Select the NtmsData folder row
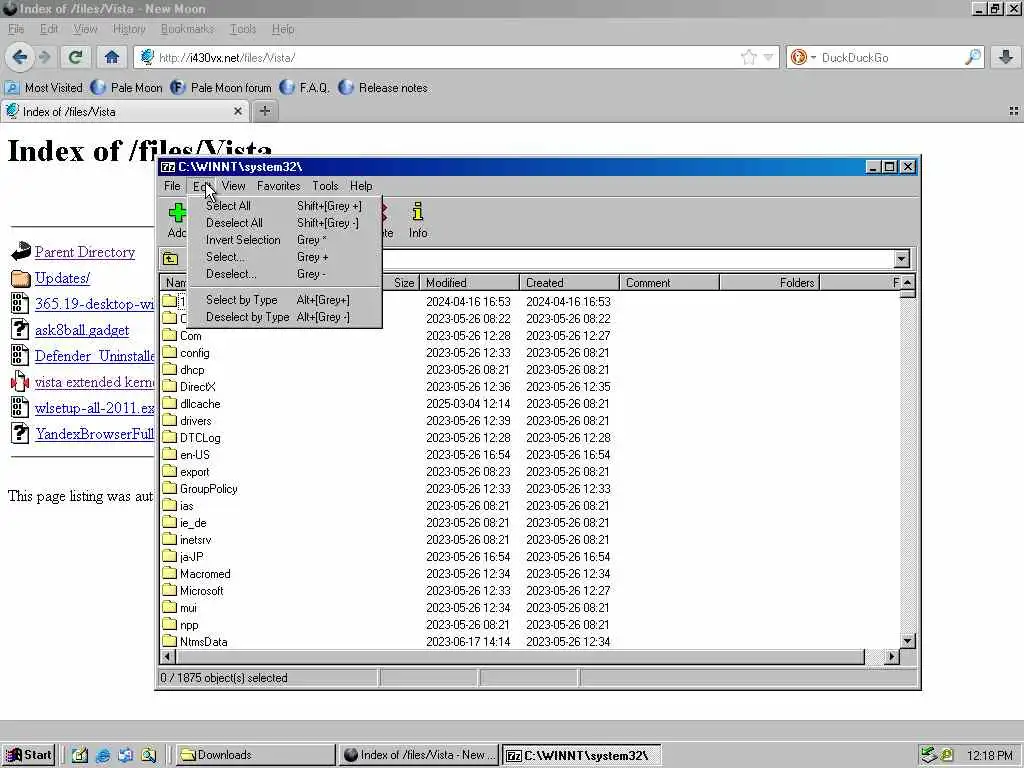 click(x=529, y=641)
